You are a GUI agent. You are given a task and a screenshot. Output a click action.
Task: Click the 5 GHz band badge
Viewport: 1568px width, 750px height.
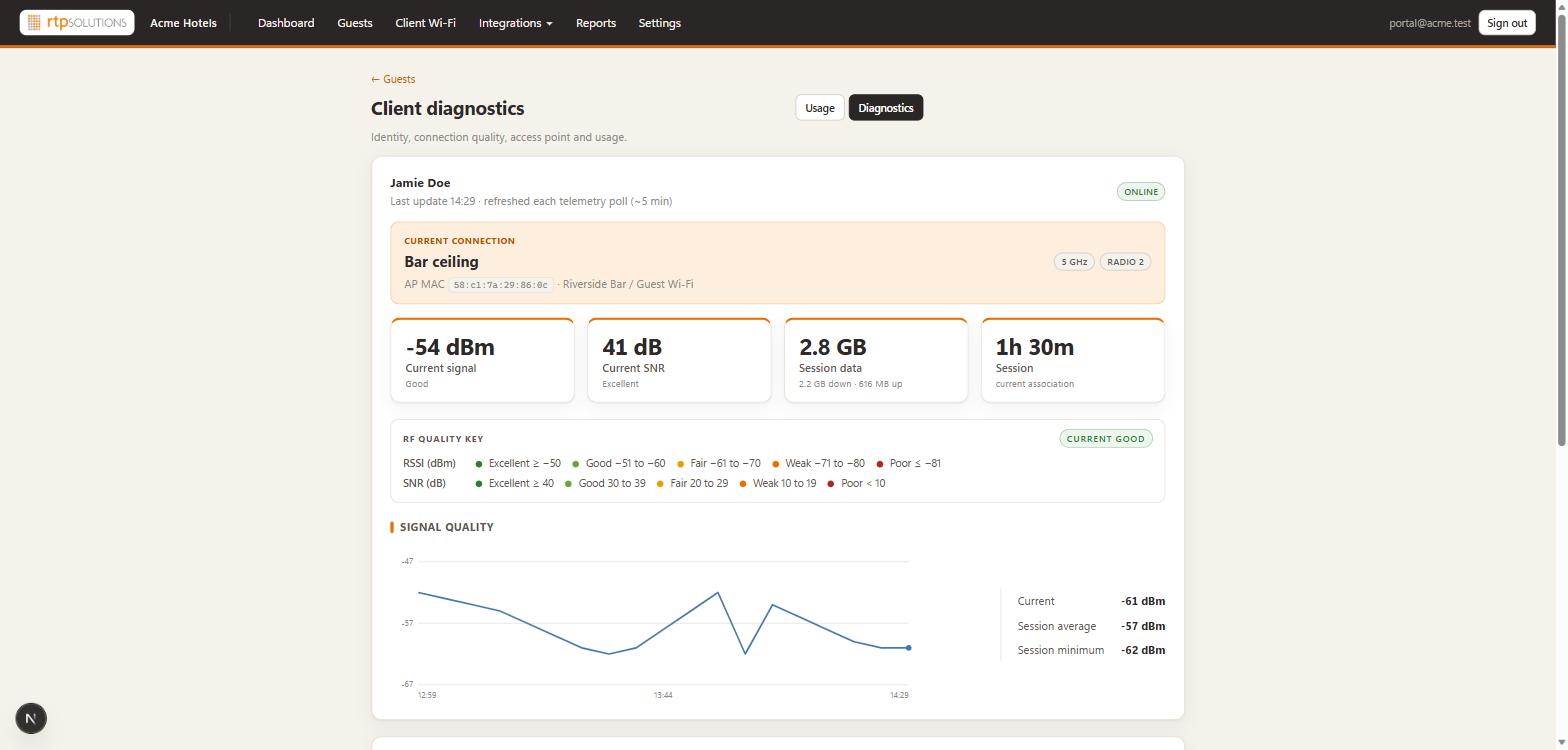1074,262
